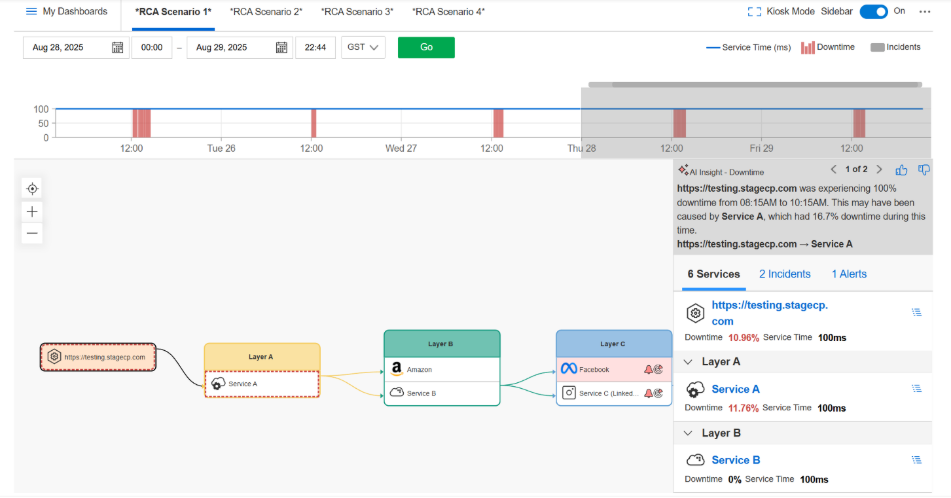Open the three-dot more options menu

coord(924,12)
